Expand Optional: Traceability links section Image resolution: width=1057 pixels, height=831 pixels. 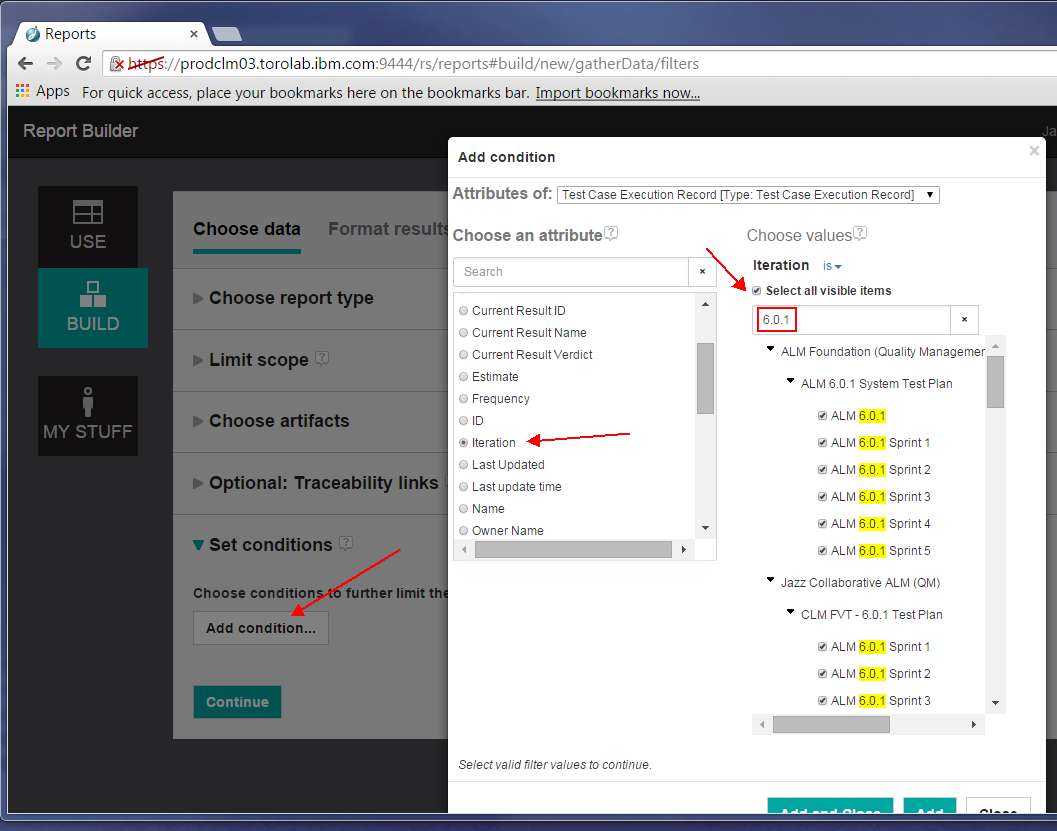tap(198, 483)
